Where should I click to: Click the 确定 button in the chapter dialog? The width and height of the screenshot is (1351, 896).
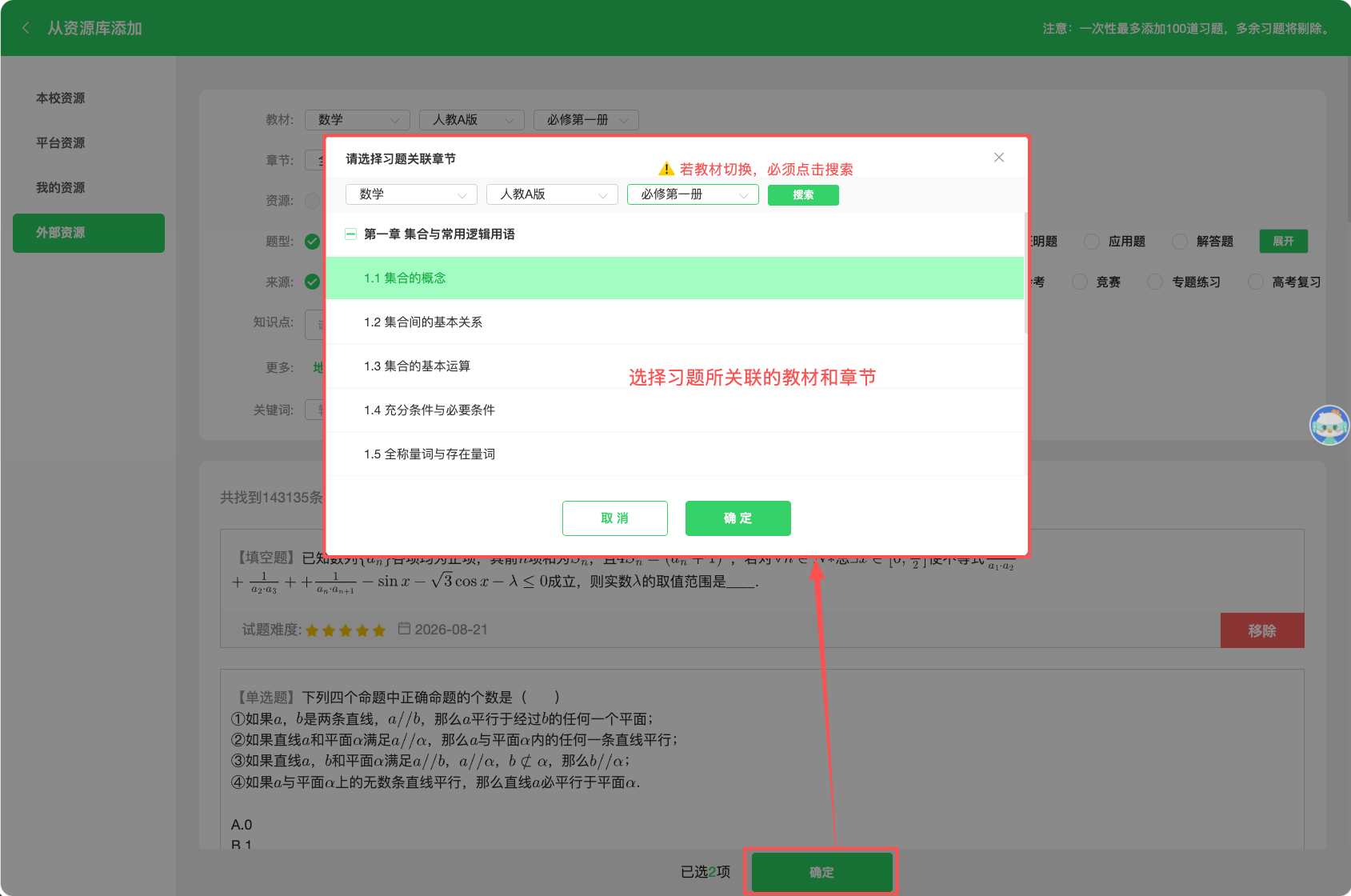pos(738,518)
